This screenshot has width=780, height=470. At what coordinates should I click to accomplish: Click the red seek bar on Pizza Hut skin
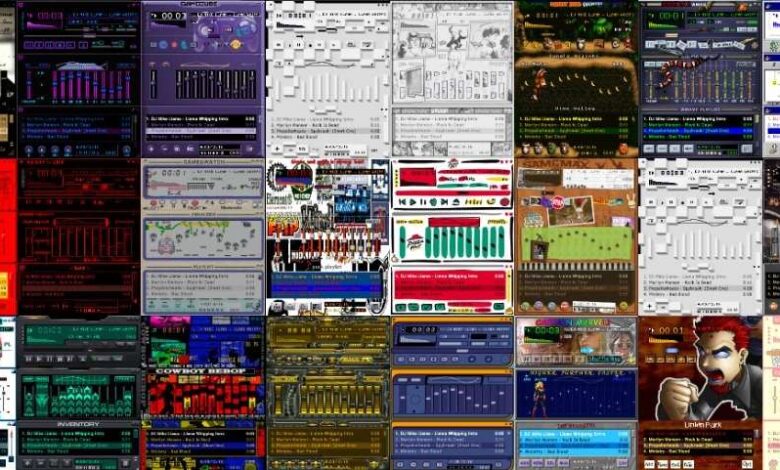point(453,193)
